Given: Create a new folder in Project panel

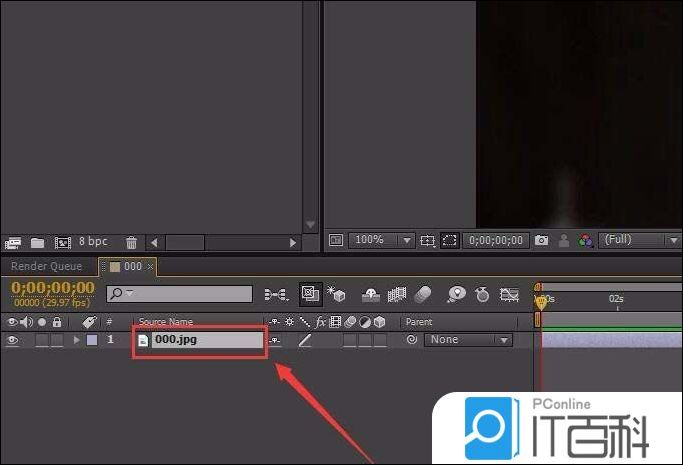Looking at the screenshot, I should 37,243.
